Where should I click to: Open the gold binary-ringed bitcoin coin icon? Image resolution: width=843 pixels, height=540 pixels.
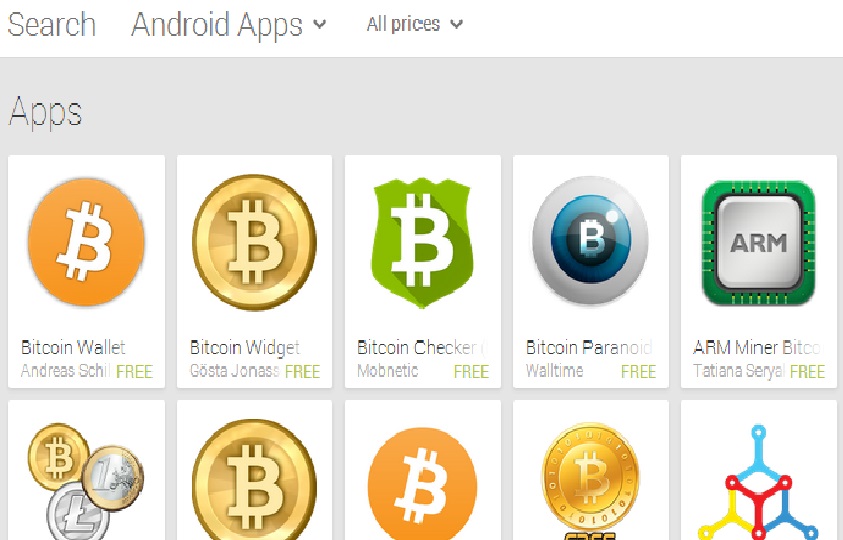[x=590, y=481]
